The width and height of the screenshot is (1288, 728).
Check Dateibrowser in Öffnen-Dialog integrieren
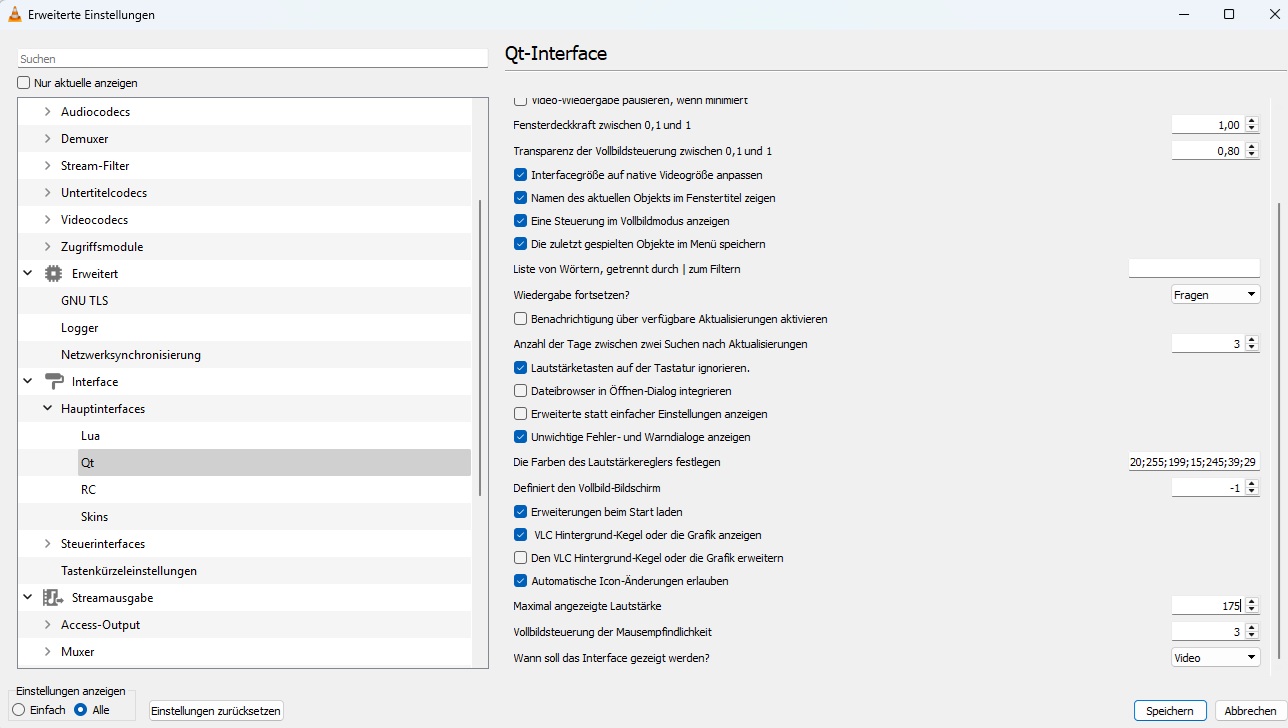(520, 391)
